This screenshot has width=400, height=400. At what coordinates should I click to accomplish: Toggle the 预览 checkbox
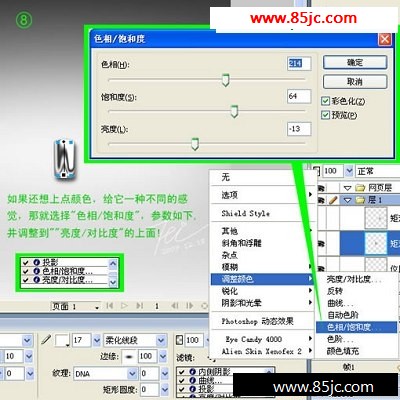pos(325,115)
